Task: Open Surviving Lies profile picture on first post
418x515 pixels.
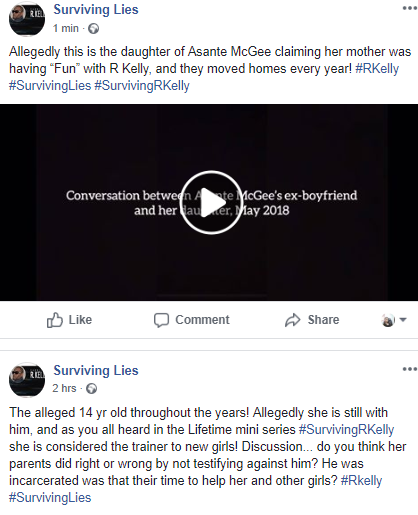Action: coord(27,18)
